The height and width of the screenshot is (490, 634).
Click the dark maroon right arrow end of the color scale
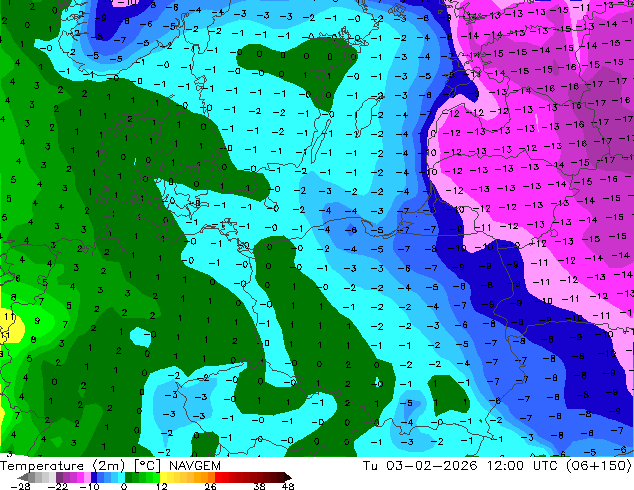point(287,477)
